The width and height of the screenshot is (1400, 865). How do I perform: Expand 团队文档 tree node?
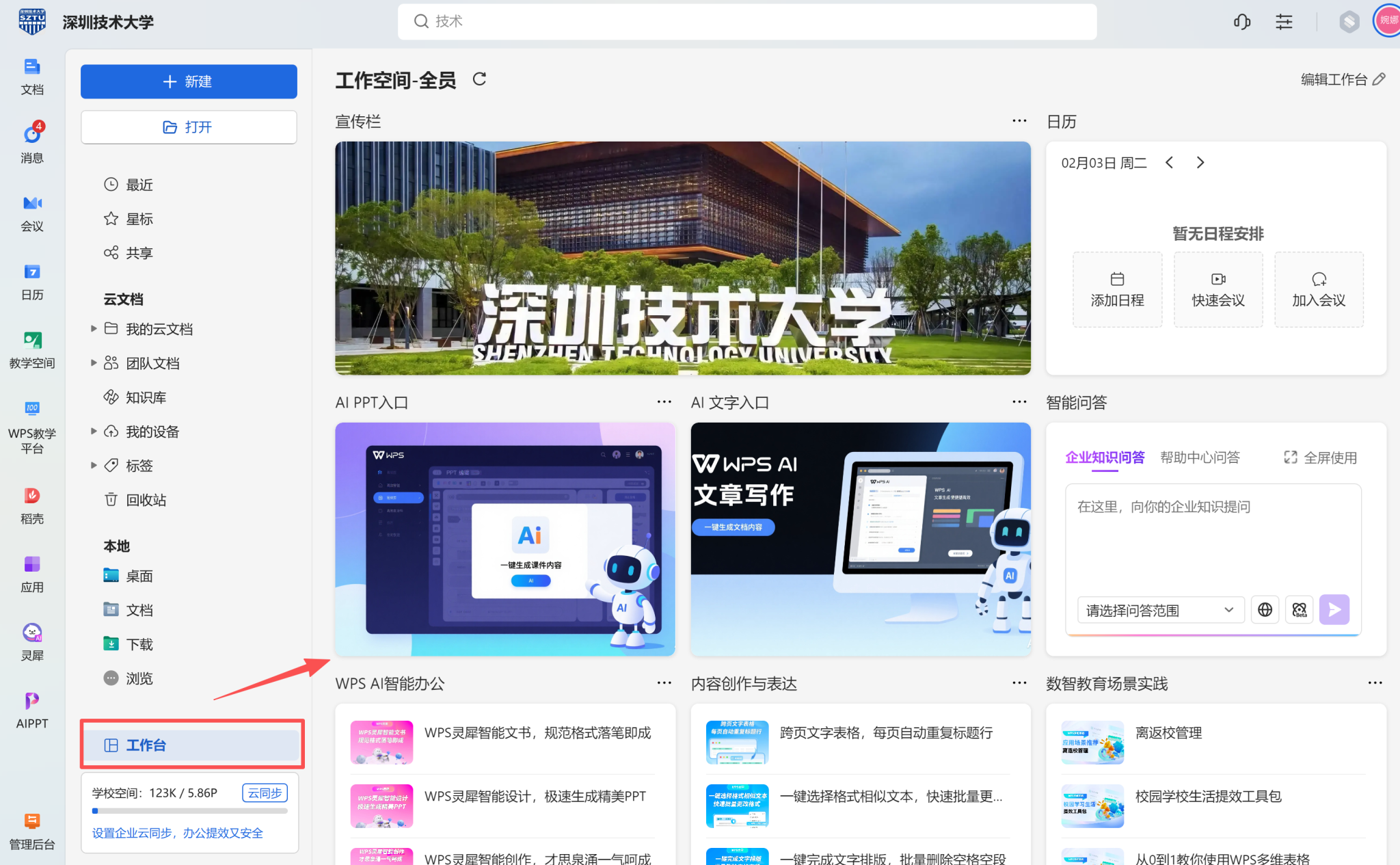pyautogui.click(x=94, y=363)
